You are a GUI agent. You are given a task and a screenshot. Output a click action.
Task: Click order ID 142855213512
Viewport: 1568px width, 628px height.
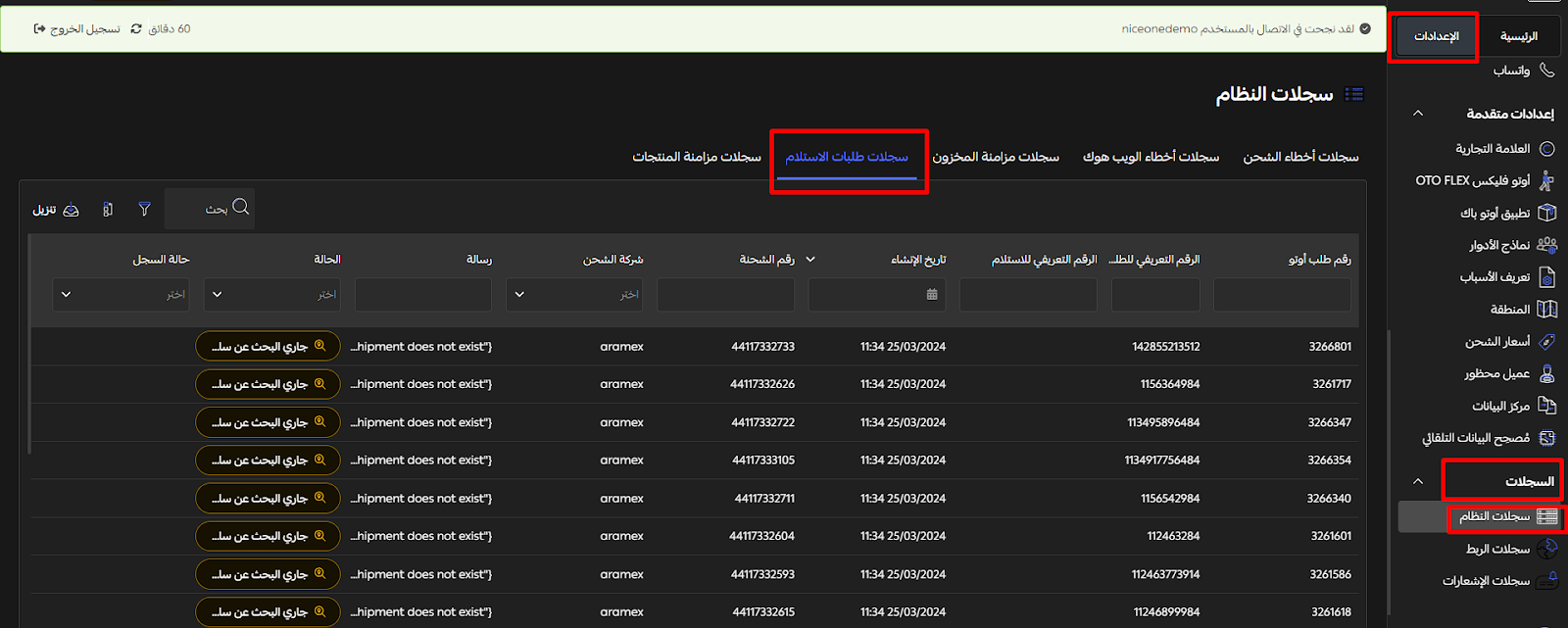pos(1166,347)
